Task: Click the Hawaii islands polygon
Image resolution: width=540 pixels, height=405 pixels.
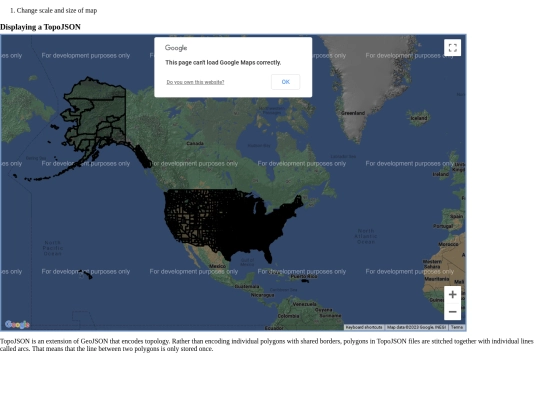Action: click(85, 274)
